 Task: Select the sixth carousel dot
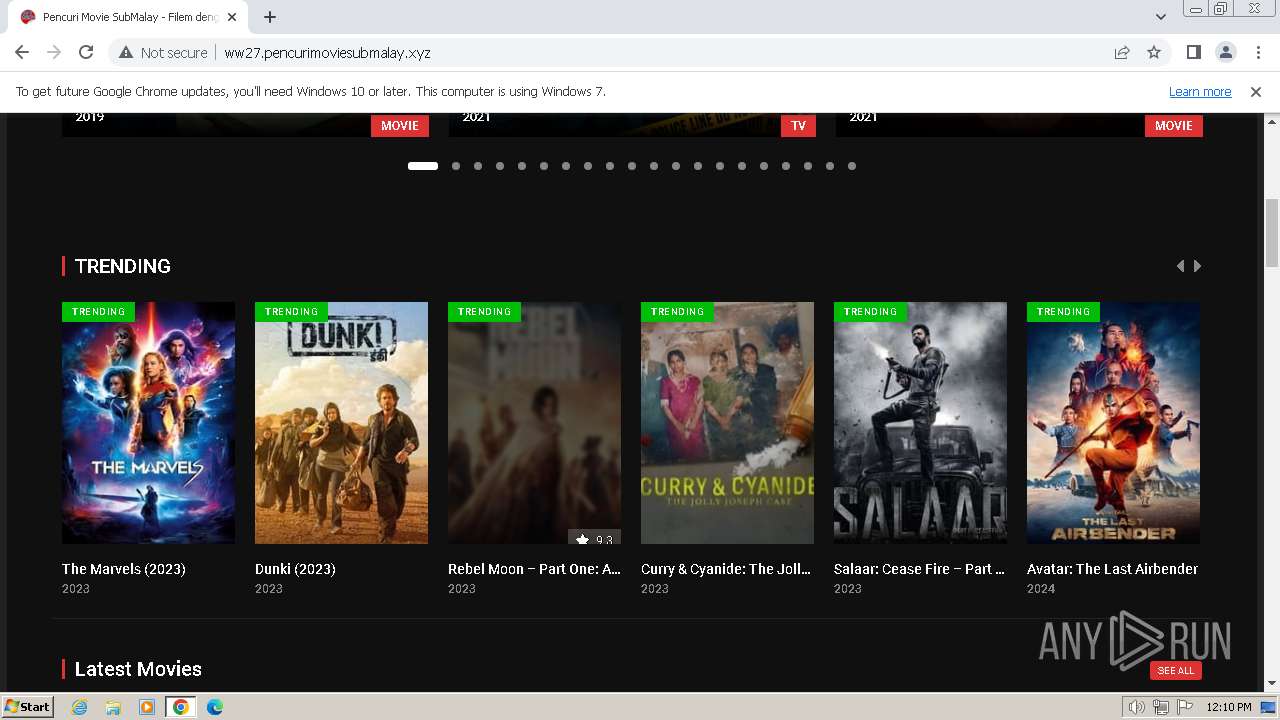click(x=544, y=166)
